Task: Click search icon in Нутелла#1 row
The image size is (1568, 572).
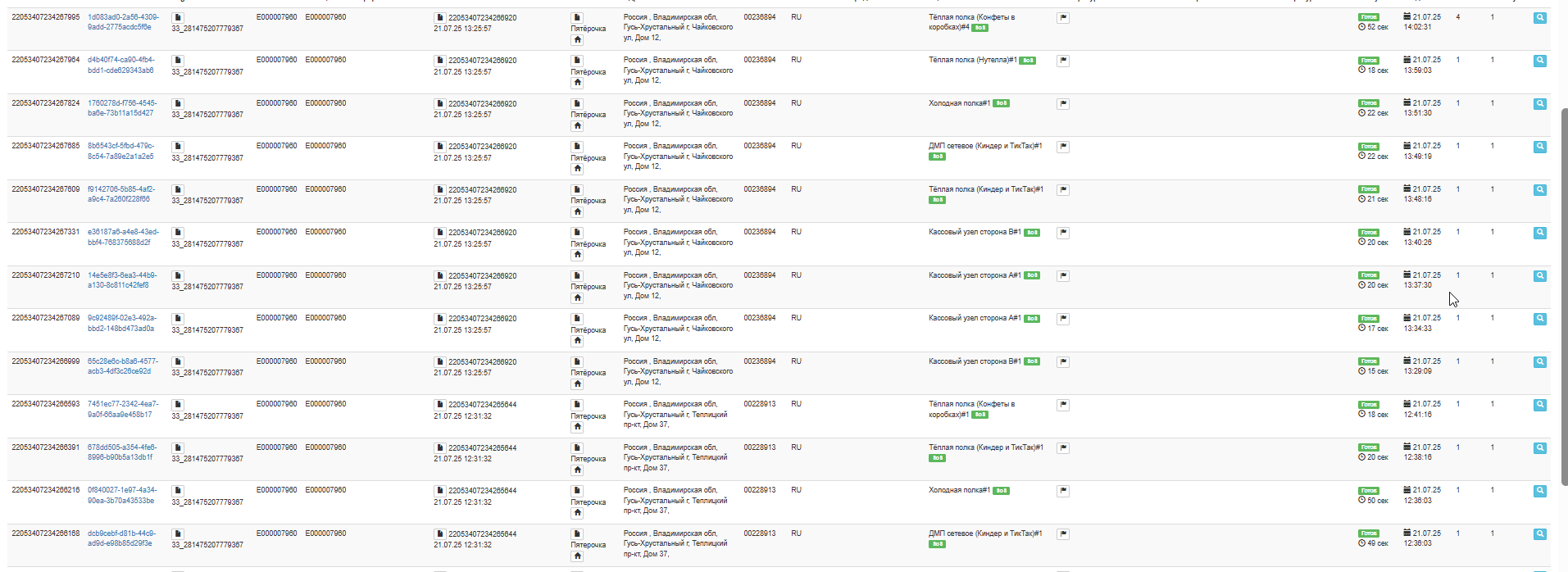Action: pyautogui.click(x=1540, y=61)
